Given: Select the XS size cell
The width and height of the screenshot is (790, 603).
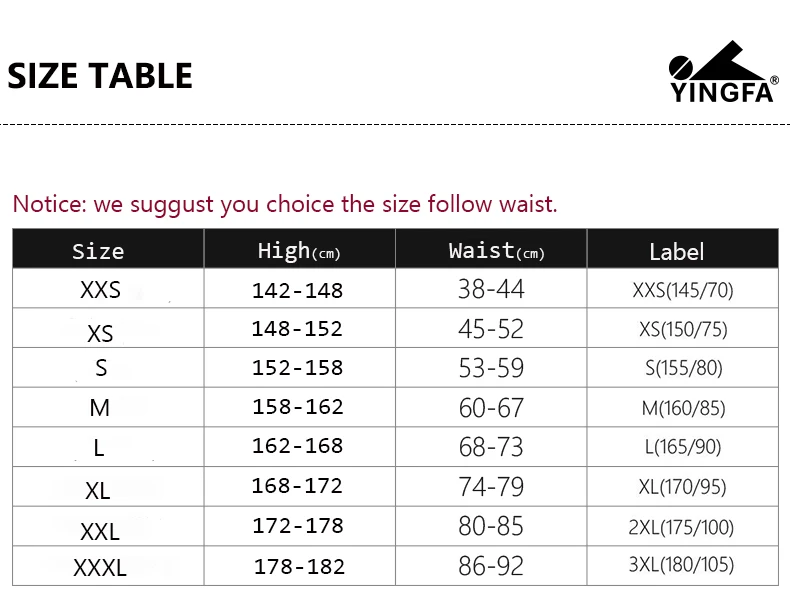Looking at the screenshot, I should [x=100, y=333].
